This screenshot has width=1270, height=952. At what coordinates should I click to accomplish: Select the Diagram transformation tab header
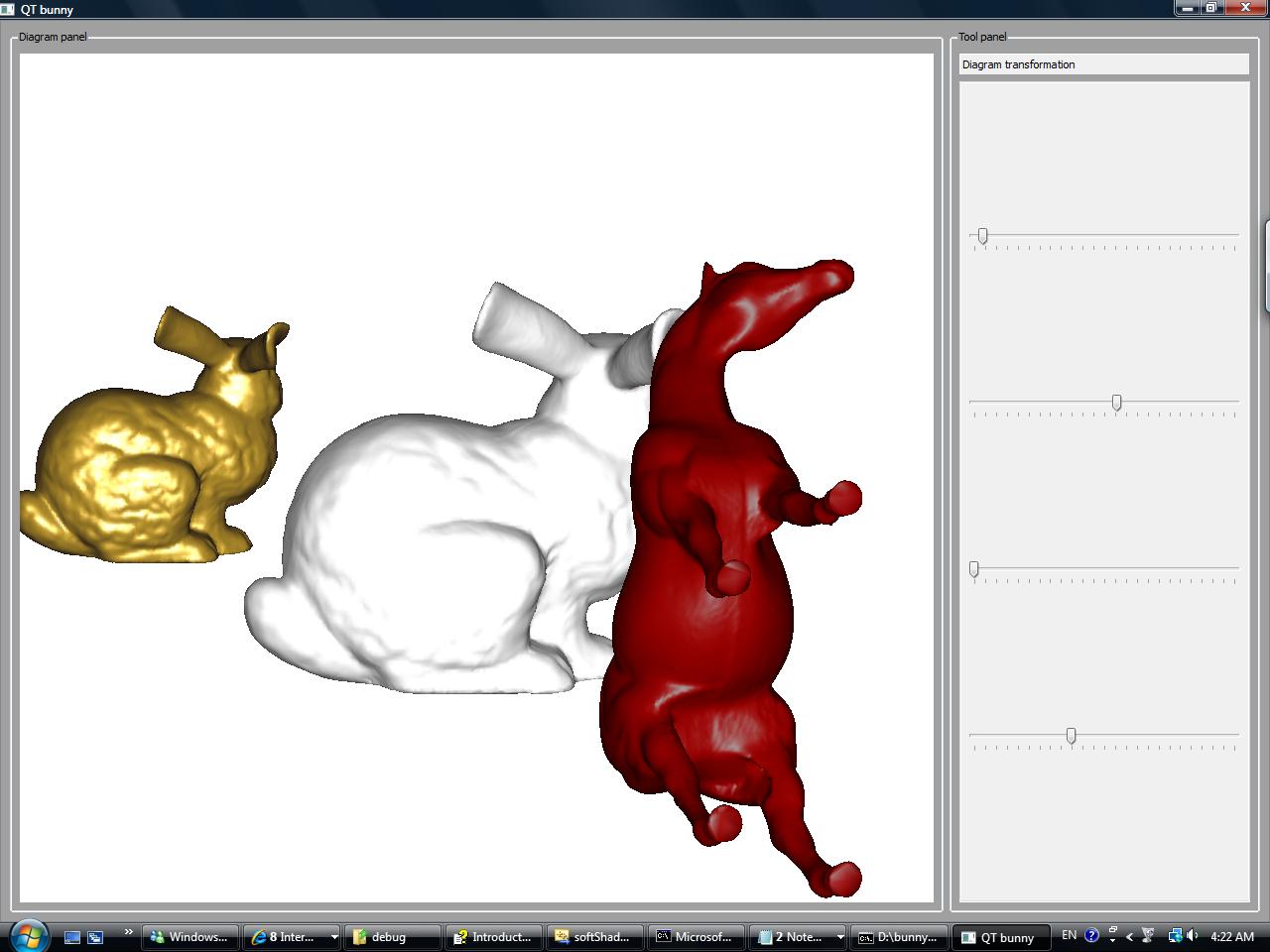(1103, 64)
